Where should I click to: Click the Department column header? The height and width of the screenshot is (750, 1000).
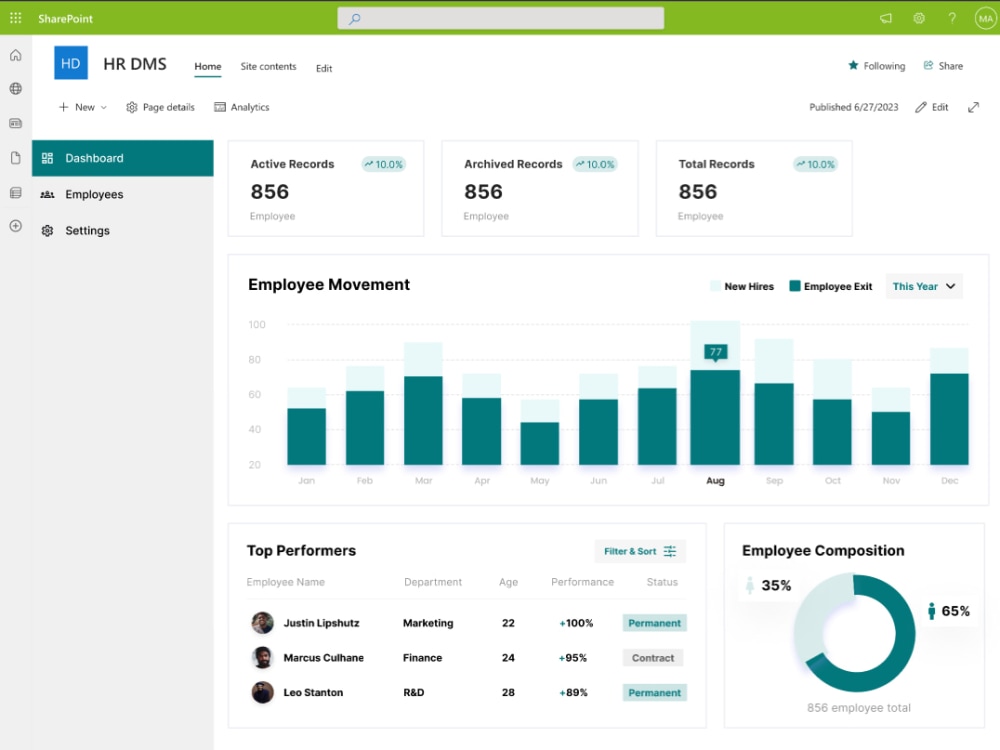[x=432, y=582]
